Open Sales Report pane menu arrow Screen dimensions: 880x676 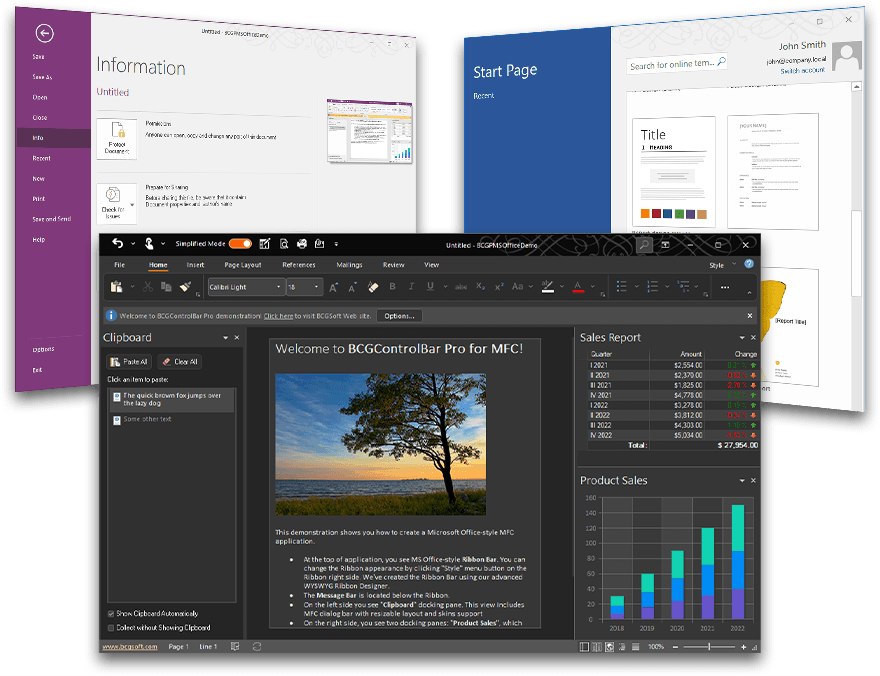pos(742,338)
